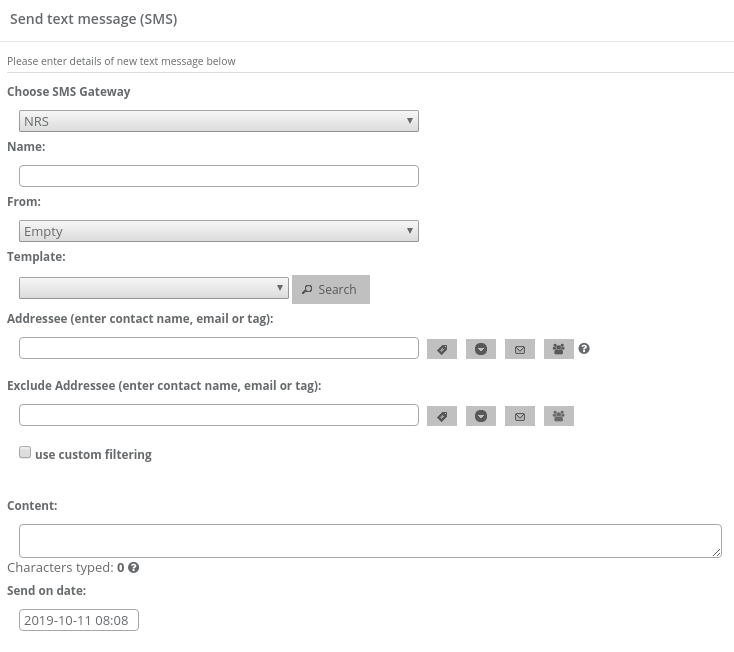Image resolution: width=734 pixels, height=652 pixels.
Task: Click the tag icon for Exclude Addressee
Action: [x=442, y=416]
